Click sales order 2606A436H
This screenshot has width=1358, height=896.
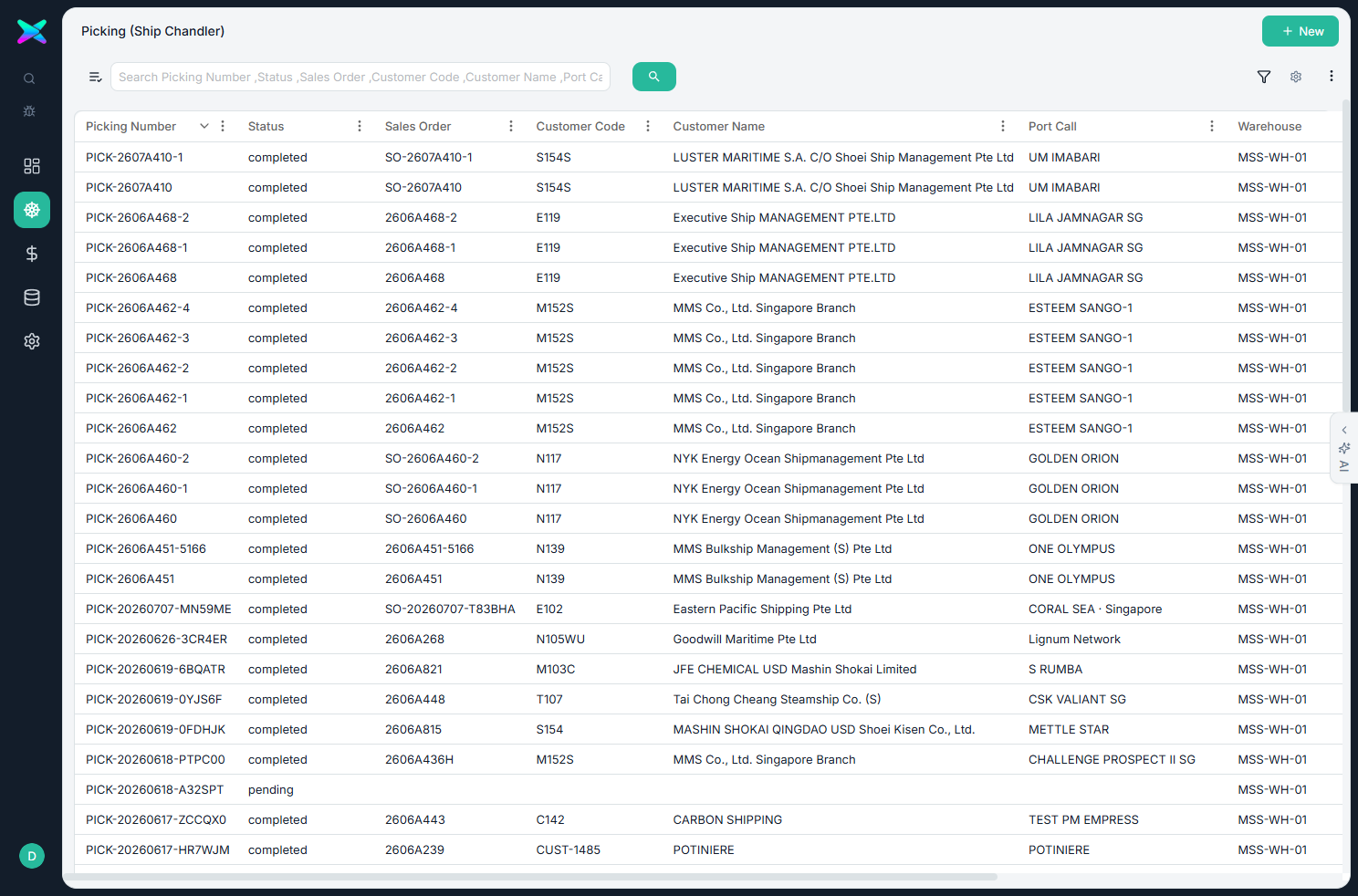[419, 759]
